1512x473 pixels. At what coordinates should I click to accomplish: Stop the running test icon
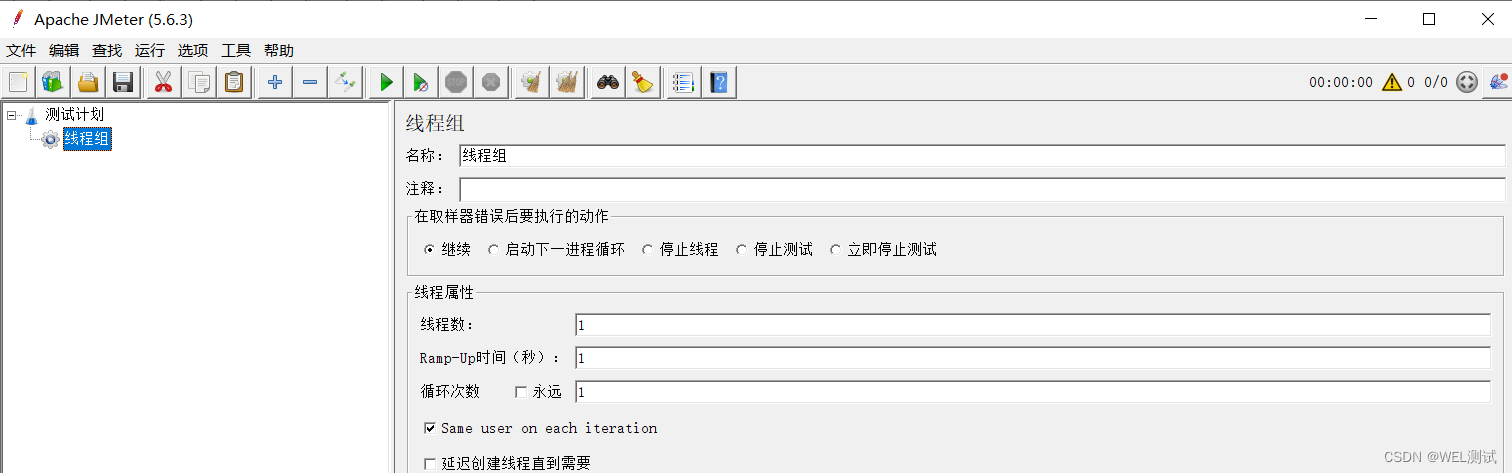tap(456, 82)
